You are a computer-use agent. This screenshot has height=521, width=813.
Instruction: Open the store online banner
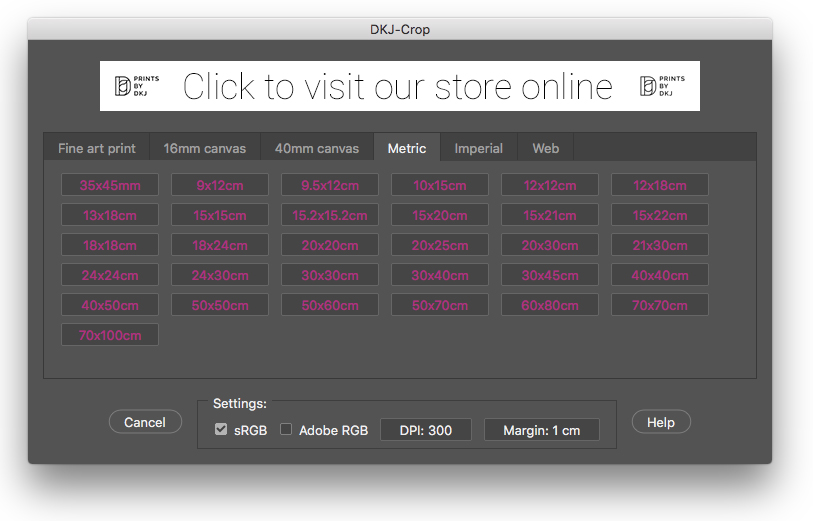click(400, 86)
